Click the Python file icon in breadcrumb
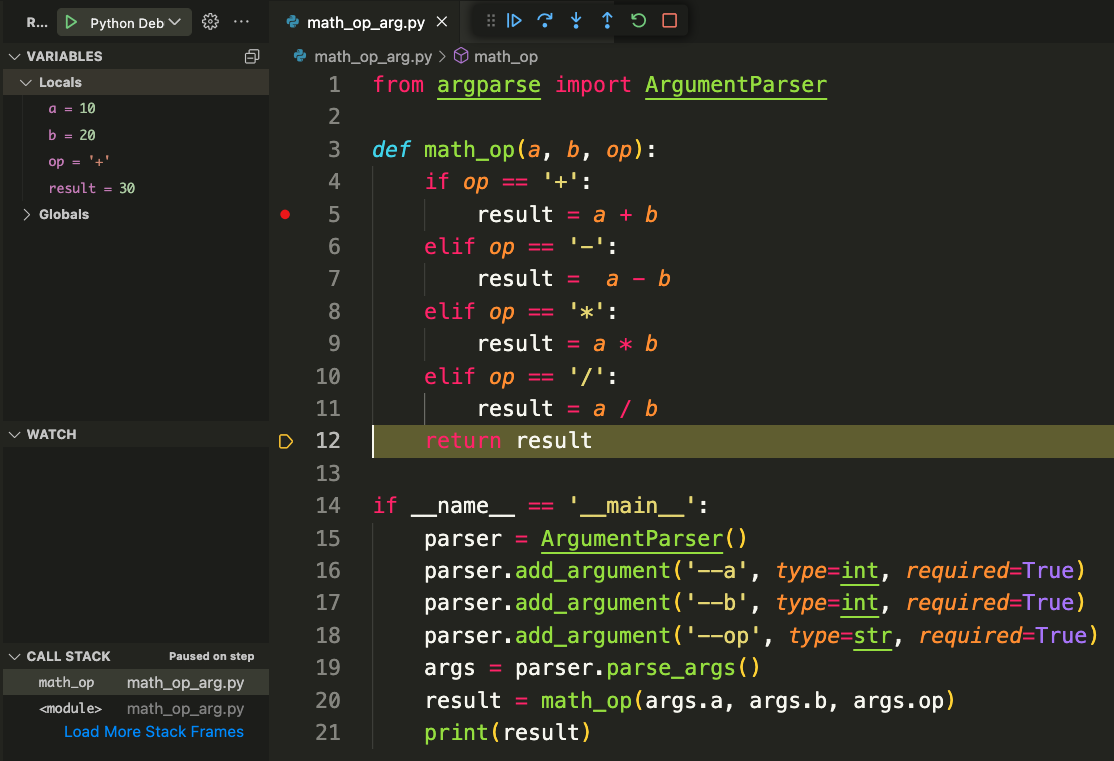 pyautogui.click(x=300, y=56)
